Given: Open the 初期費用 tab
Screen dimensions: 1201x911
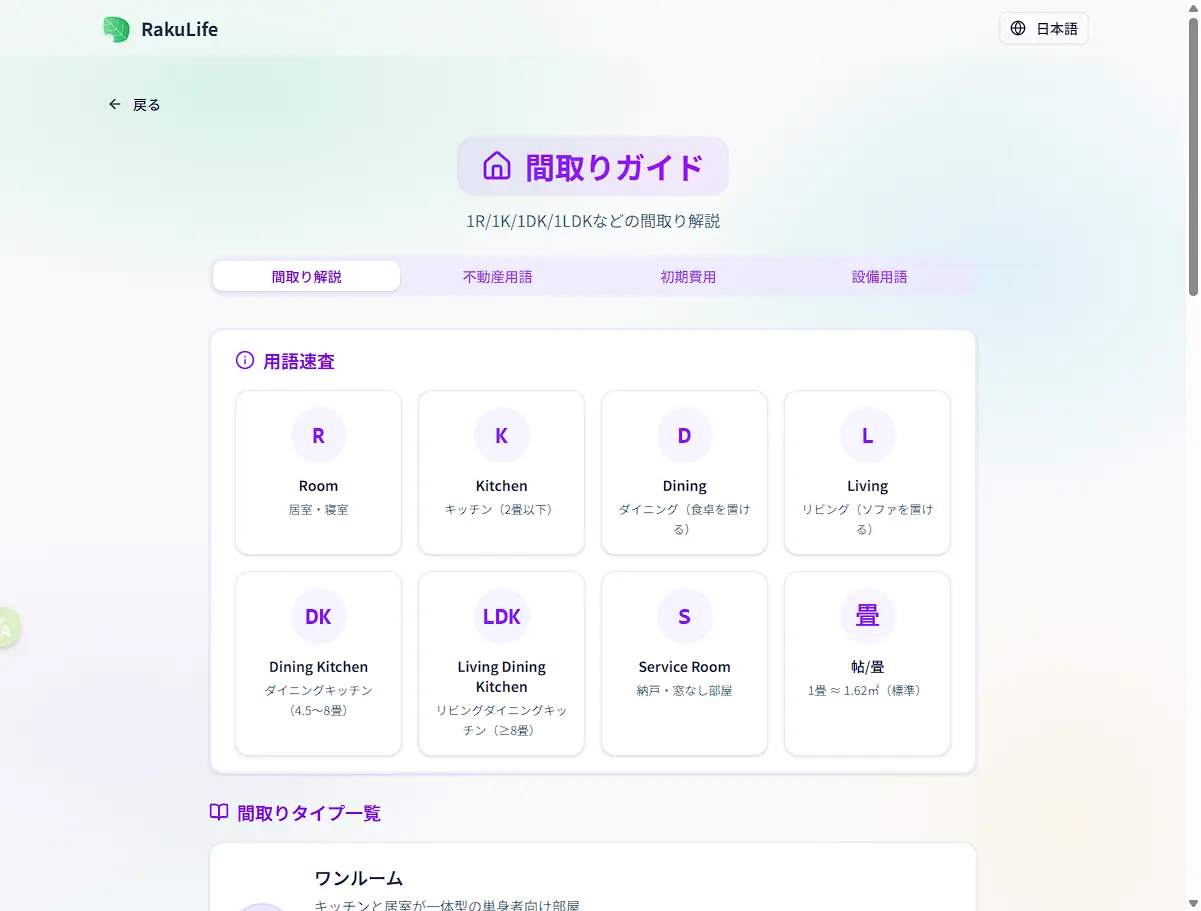Looking at the screenshot, I should coord(688,276).
